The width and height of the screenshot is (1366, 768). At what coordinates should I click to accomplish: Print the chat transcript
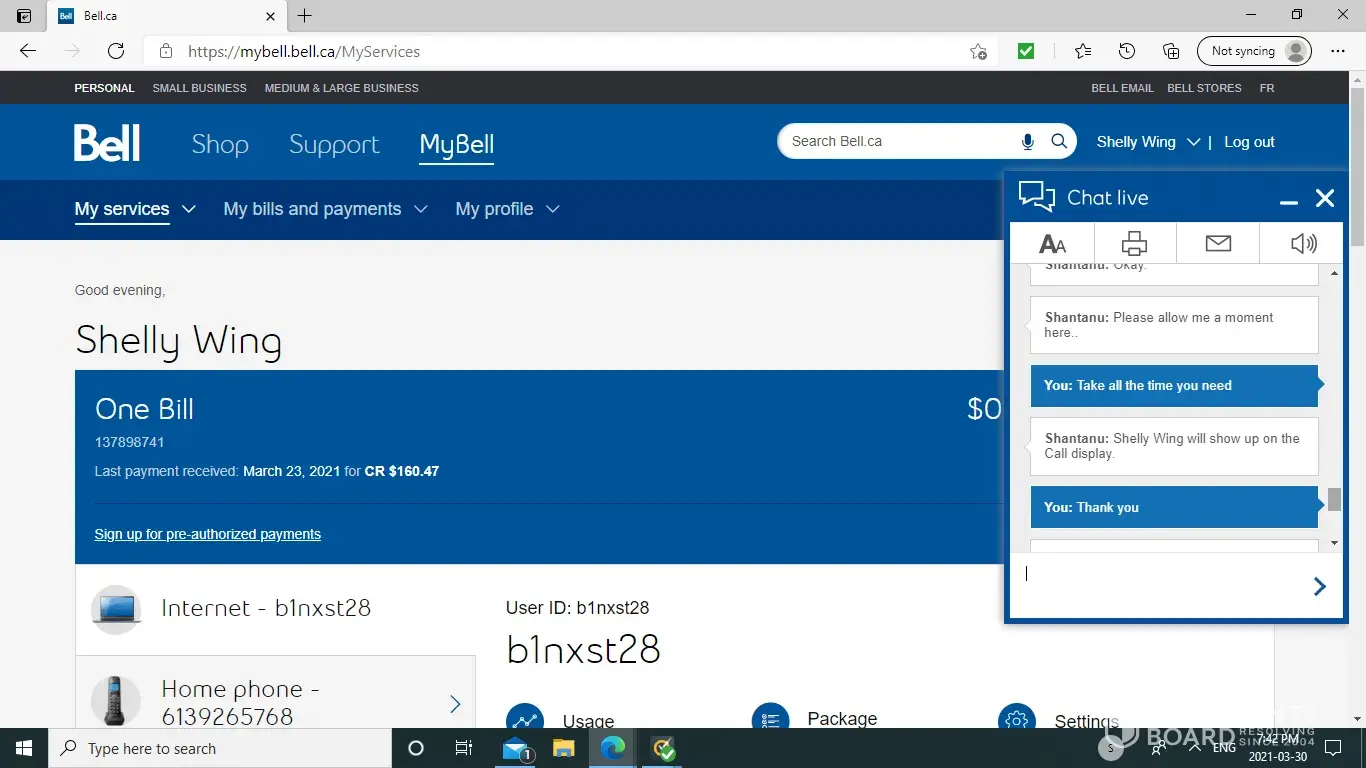1135,243
